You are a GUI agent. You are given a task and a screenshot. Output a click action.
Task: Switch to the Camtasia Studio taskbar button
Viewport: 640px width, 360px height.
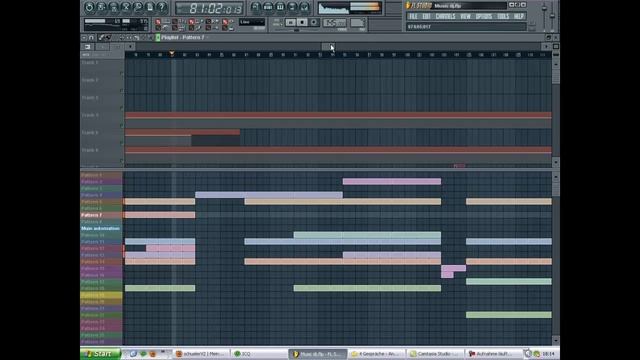point(436,354)
